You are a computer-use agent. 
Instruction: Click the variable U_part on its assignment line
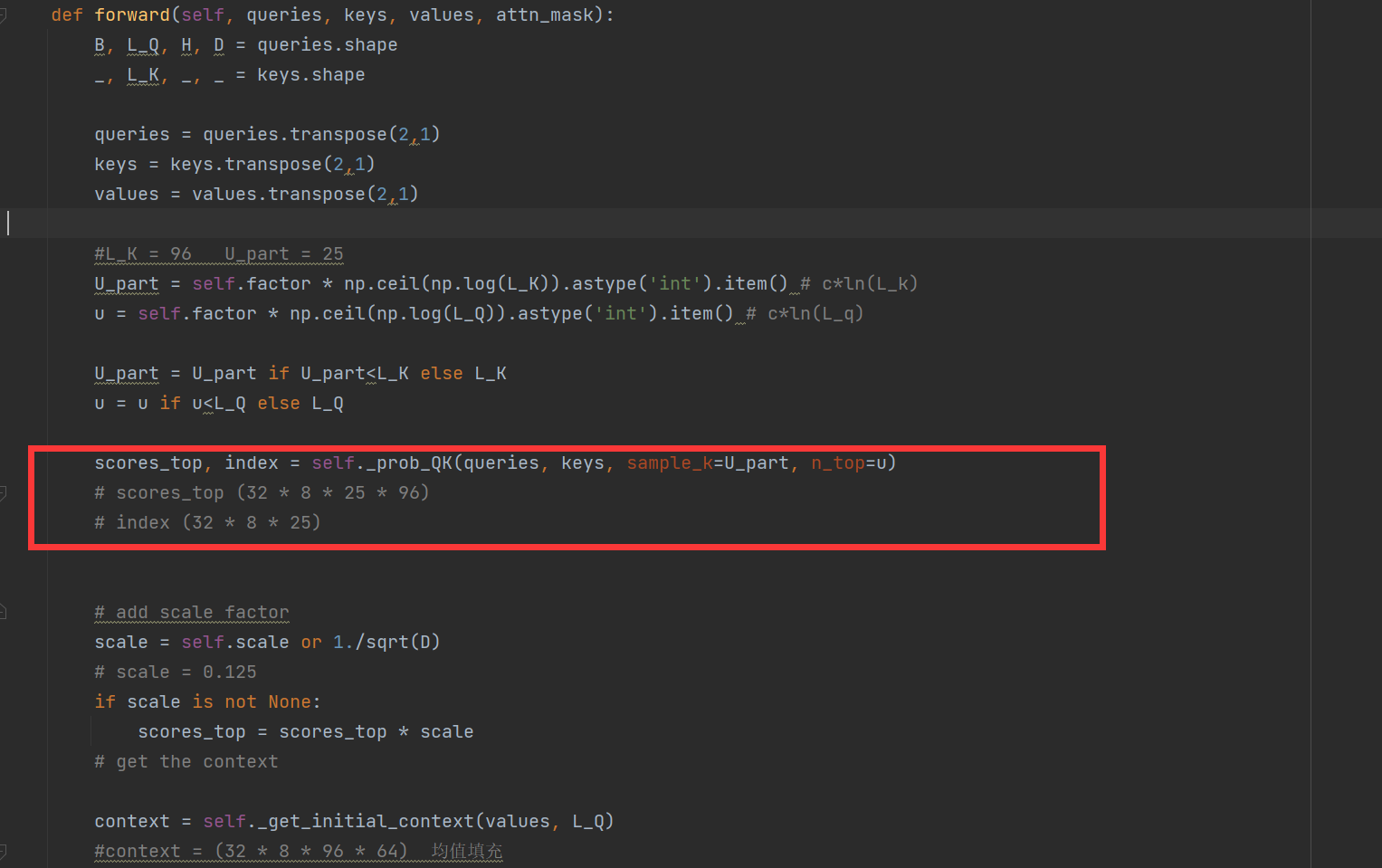[125, 283]
